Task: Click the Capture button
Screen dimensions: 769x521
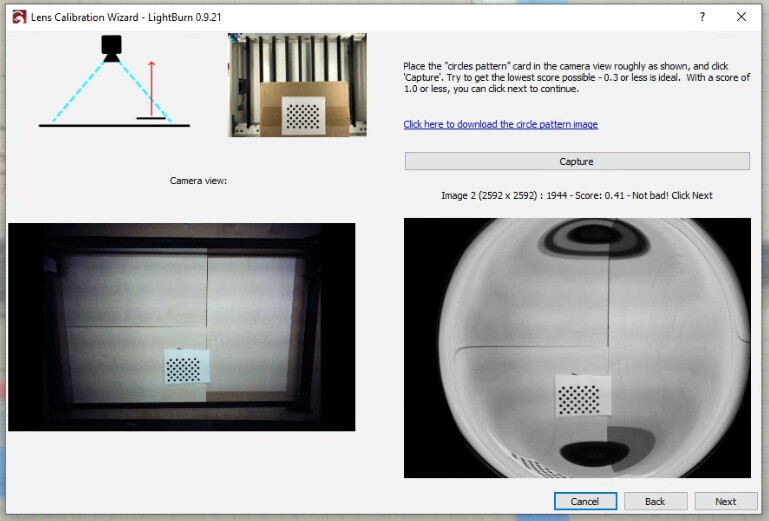Action: pos(577,161)
